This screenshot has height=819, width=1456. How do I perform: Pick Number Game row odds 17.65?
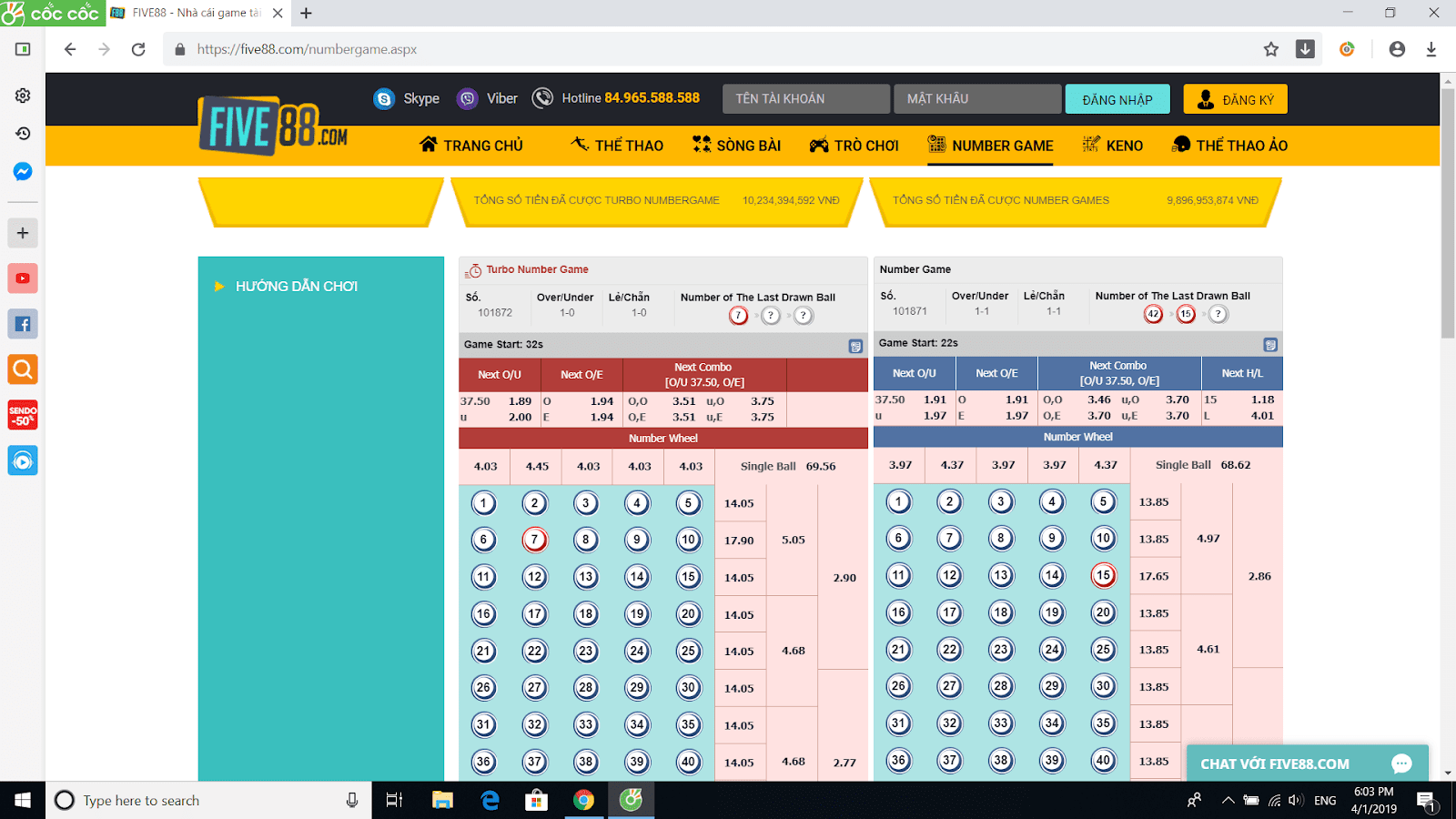[1154, 576]
